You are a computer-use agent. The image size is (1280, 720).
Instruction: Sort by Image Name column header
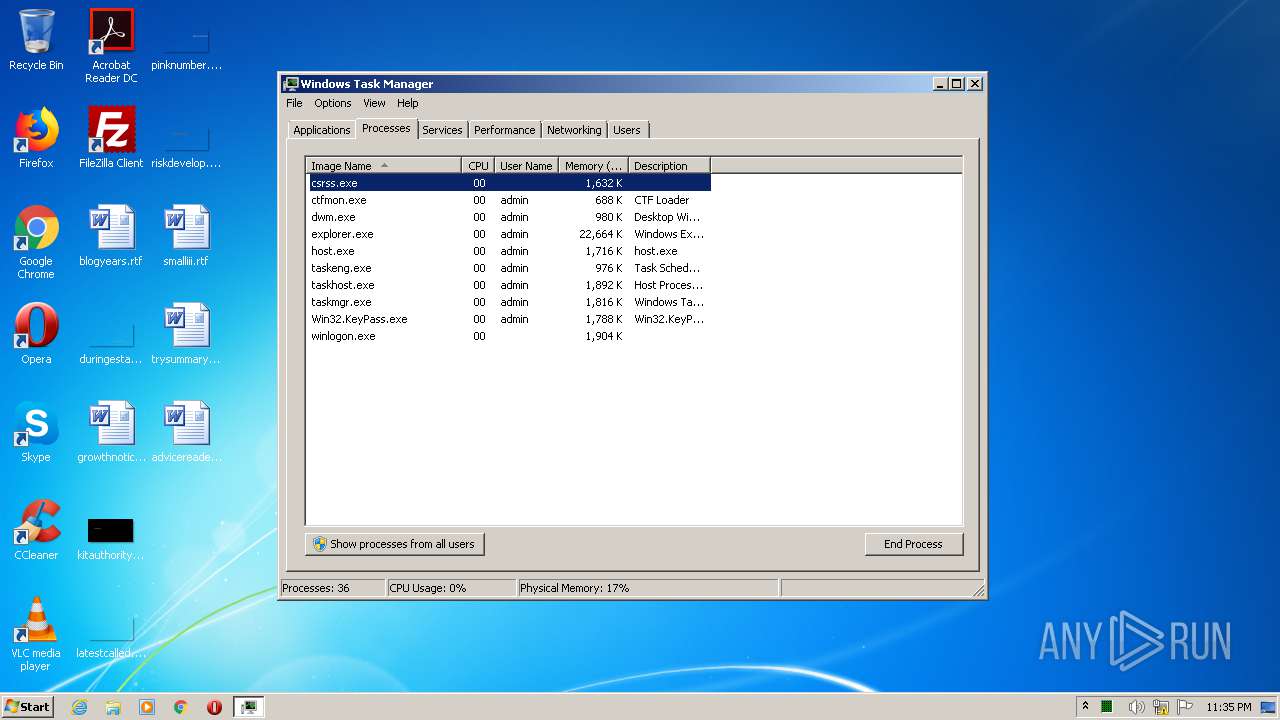384,166
